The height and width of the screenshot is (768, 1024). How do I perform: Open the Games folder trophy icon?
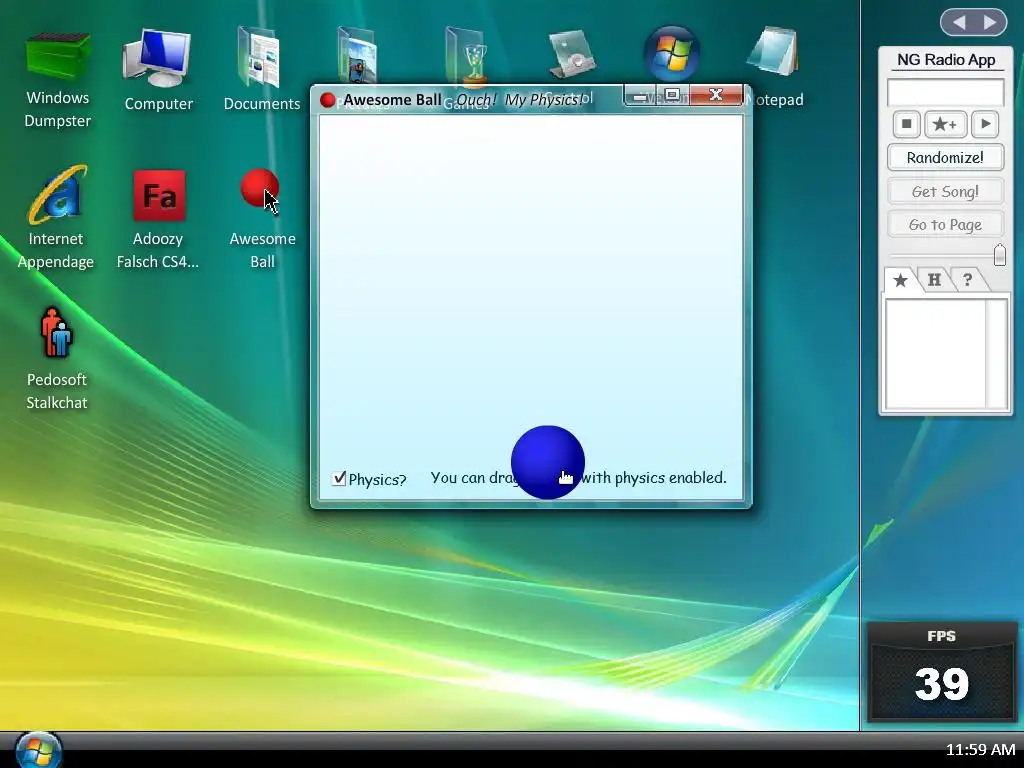[x=468, y=55]
